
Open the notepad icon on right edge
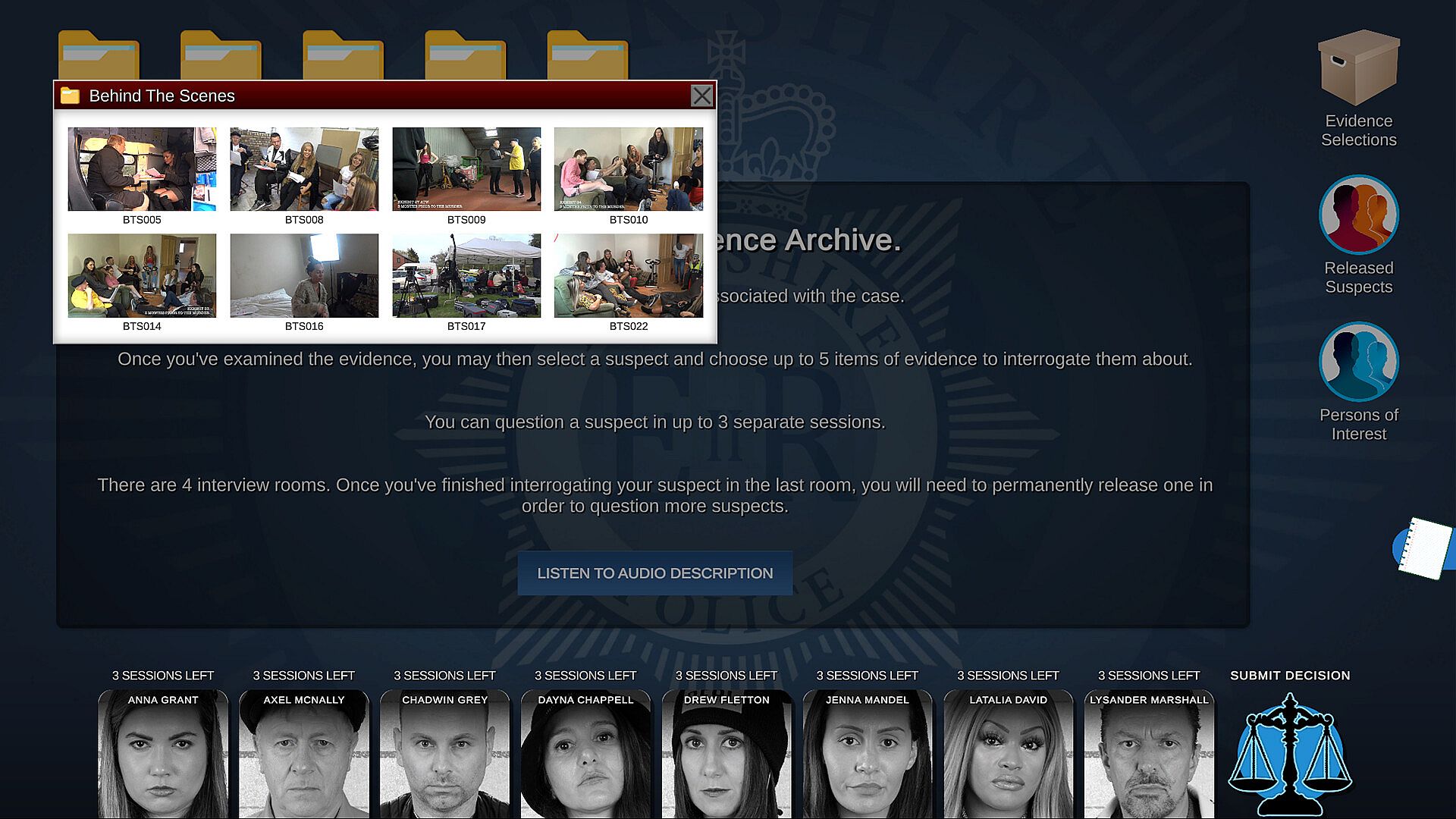(x=1424, y=548)
